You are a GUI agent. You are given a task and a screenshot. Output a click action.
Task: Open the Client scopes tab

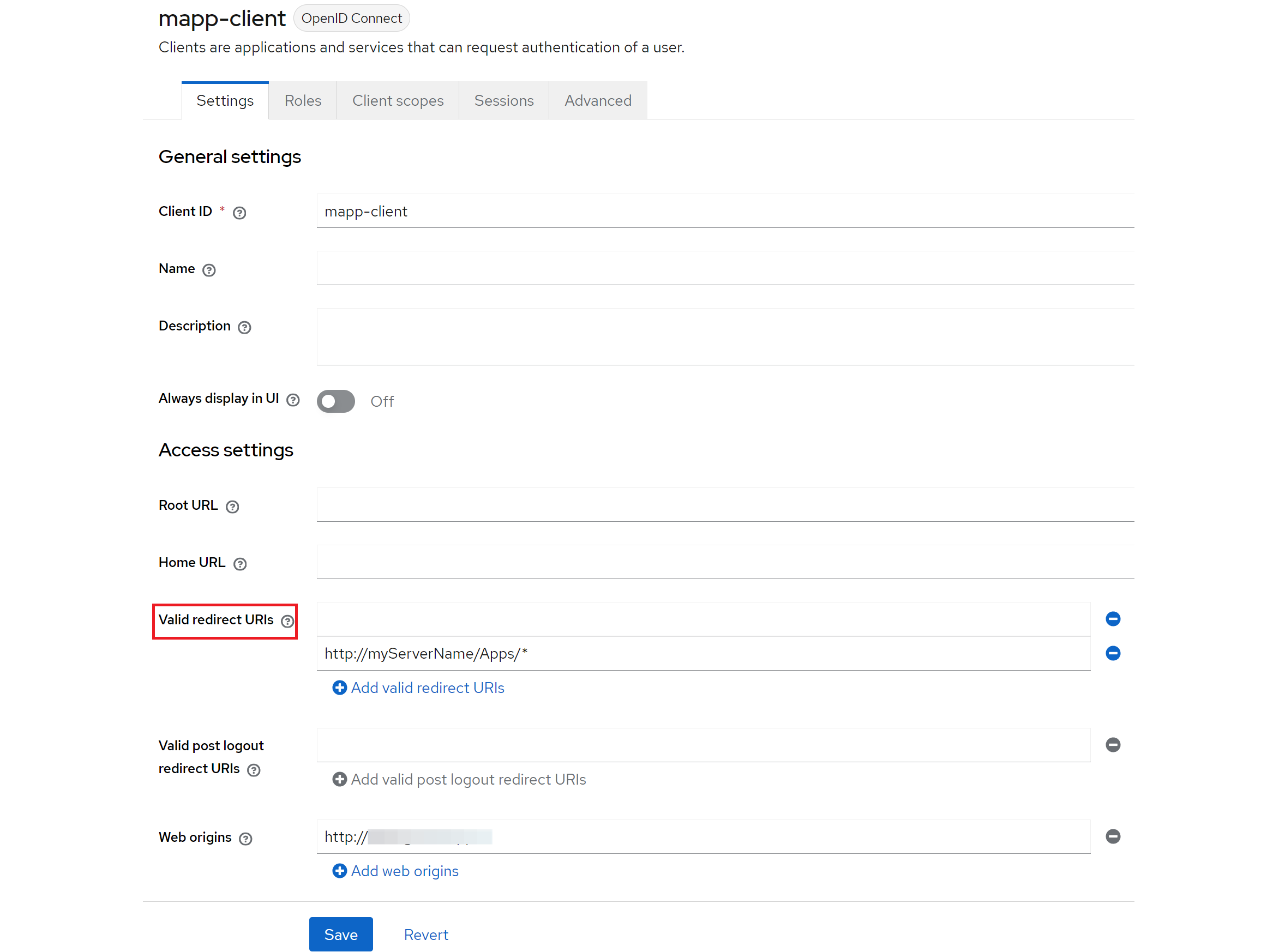pos(398,101)
